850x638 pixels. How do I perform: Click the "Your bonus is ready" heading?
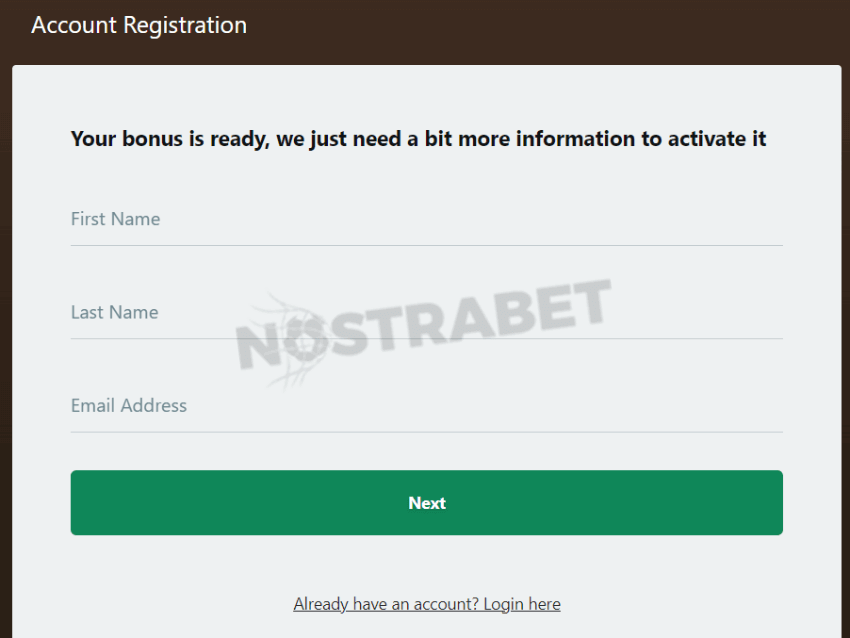[418, 139]
